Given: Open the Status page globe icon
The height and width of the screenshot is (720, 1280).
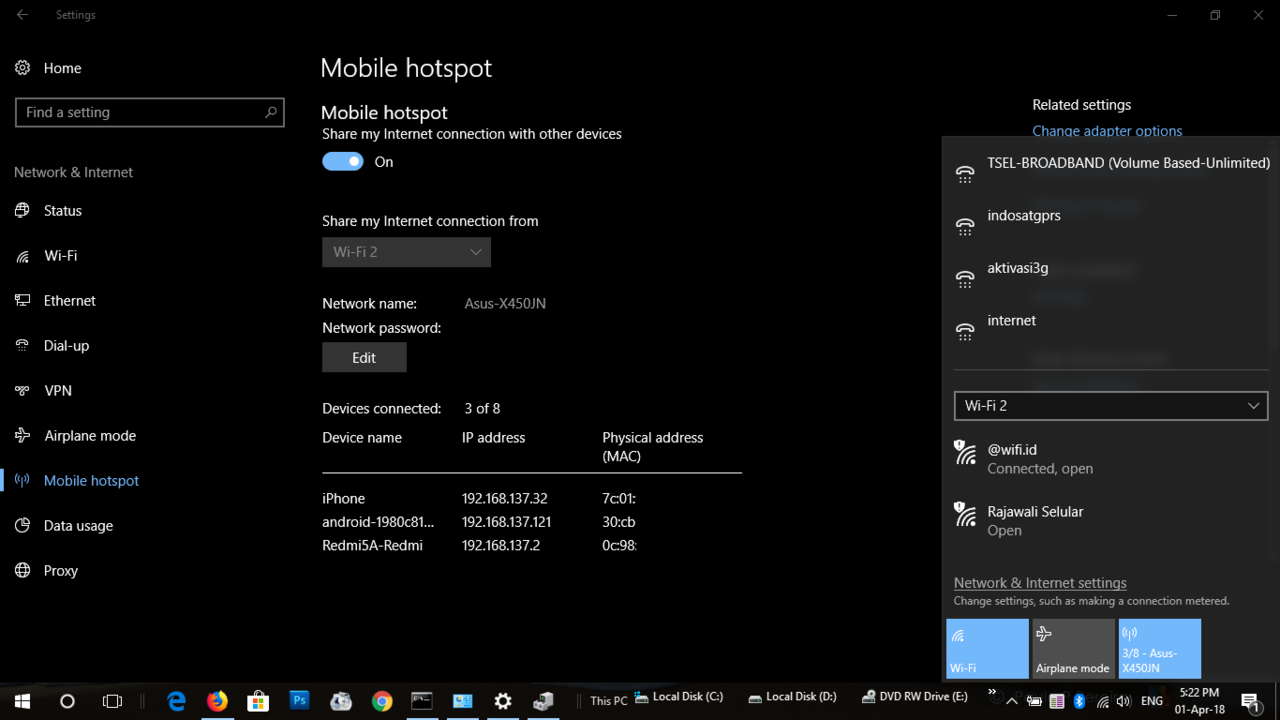Looking at the screenshot, I should 22,211.
